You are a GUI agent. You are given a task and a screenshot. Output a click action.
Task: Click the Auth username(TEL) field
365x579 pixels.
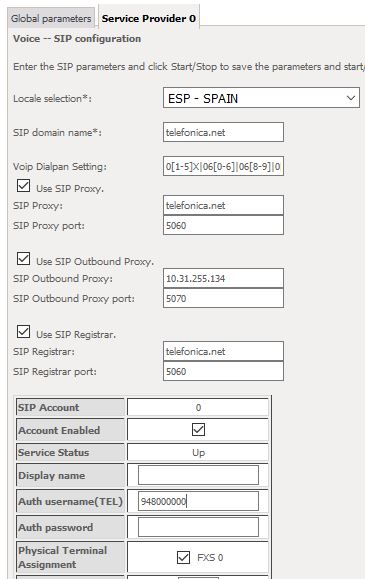pyautogui.click(x=198, y=501)
